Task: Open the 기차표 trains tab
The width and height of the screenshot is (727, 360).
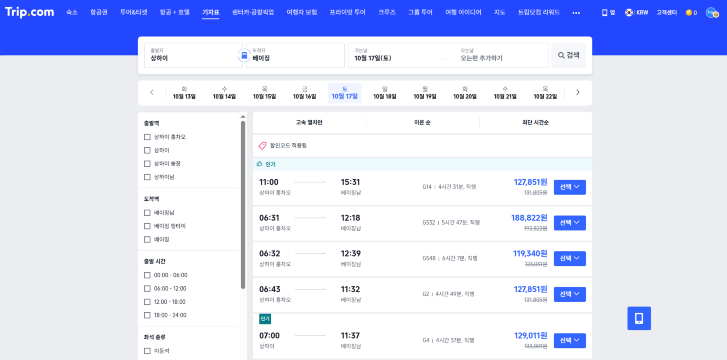Action: [210, 13]
